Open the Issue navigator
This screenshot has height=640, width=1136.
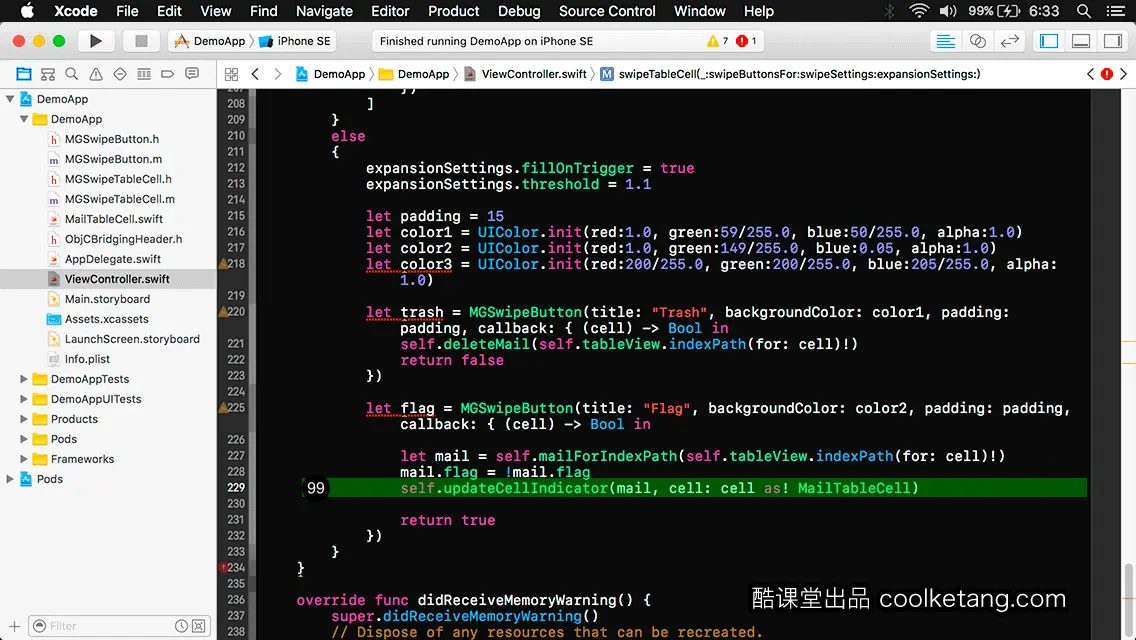[x=96, y=74]
